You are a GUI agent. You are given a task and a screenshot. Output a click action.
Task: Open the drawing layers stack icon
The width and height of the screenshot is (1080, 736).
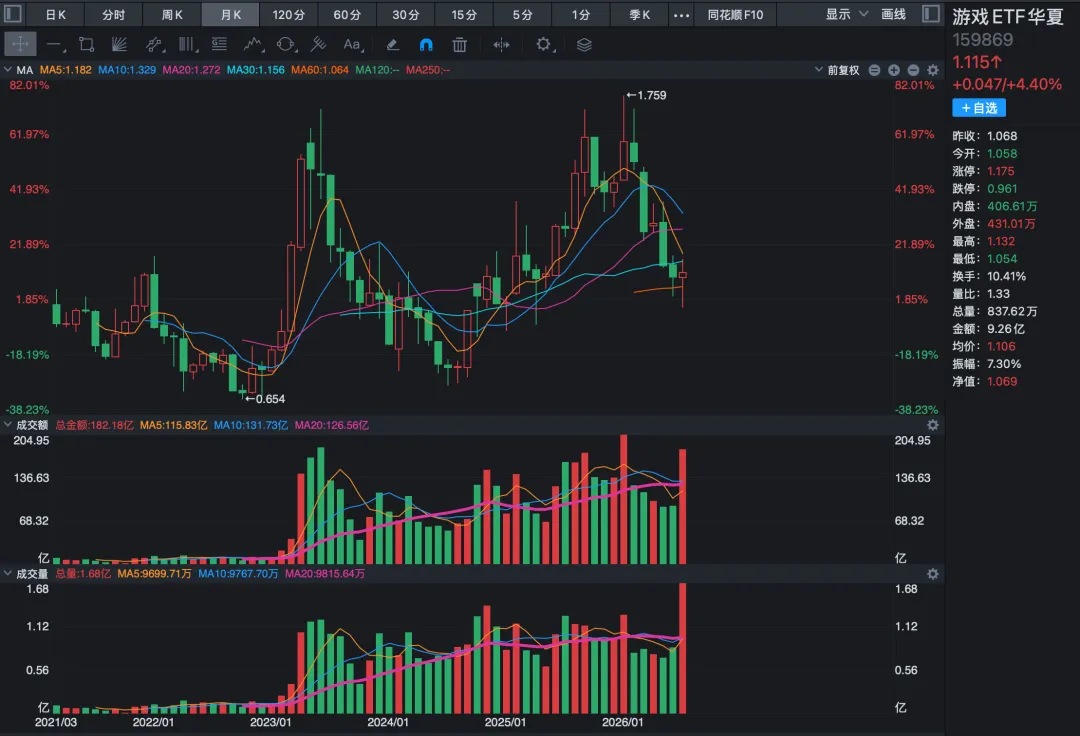584,45
